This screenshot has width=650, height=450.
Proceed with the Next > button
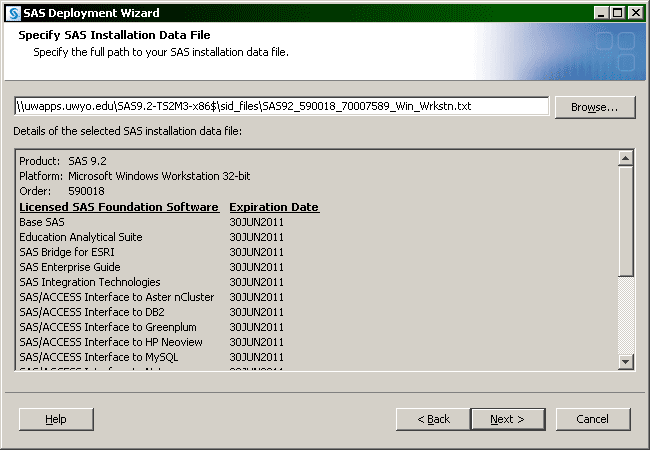508,419
